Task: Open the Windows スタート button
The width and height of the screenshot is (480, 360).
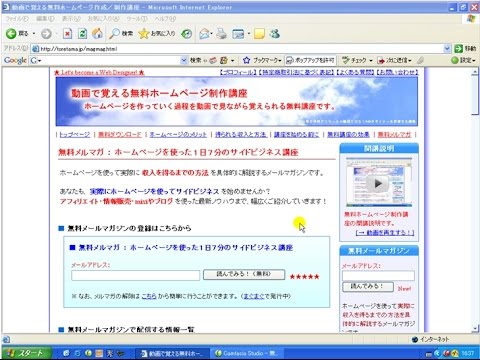Action: click(x=26, y=353)
